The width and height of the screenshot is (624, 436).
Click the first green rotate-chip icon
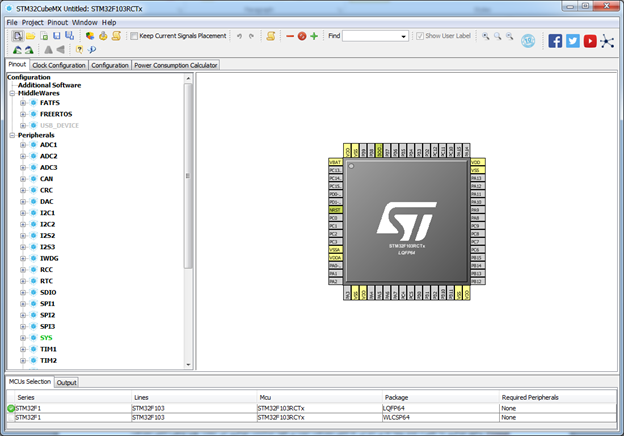click(x=17, y=50)
